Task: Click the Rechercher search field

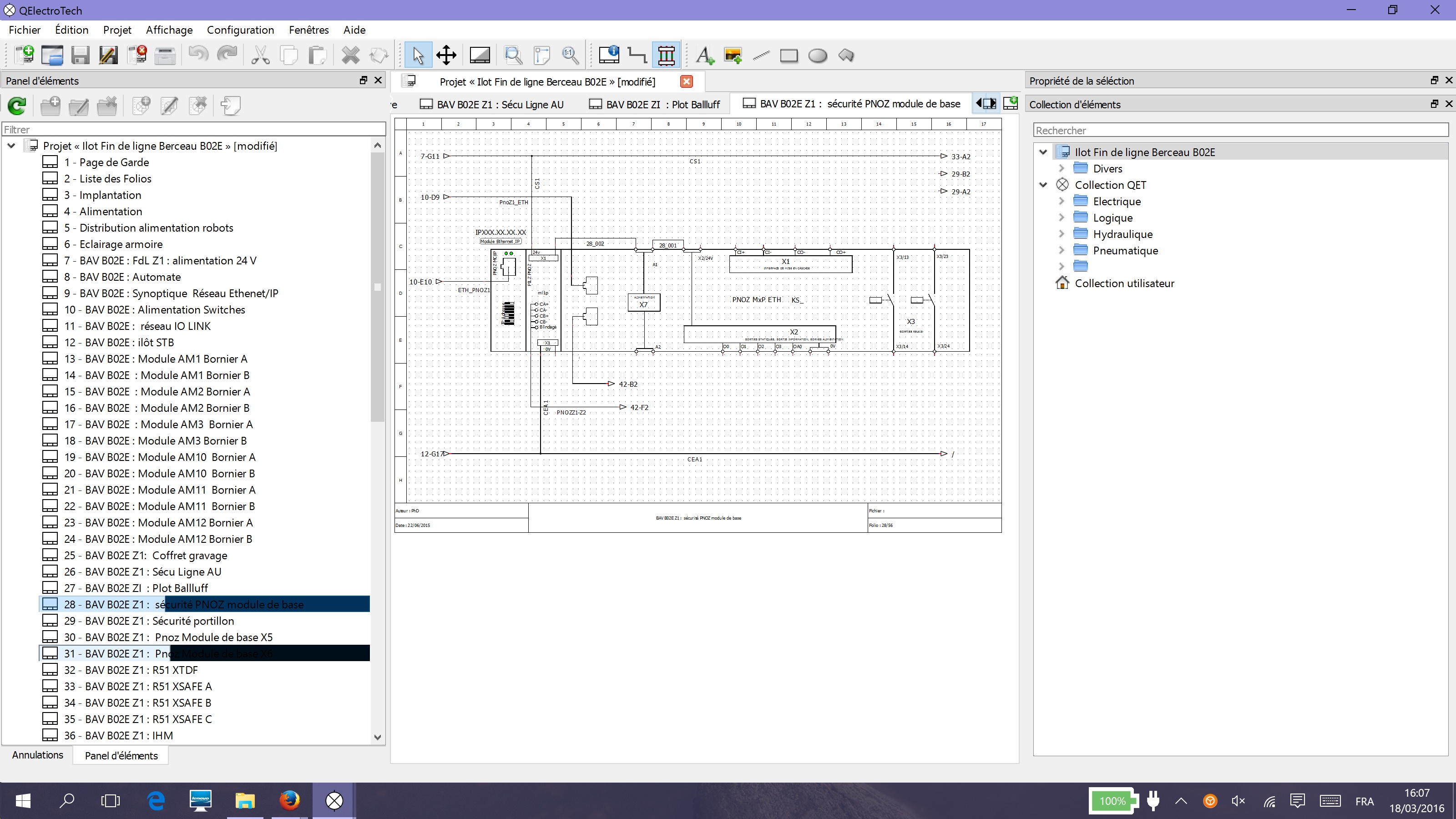Action: [1241, 130]
